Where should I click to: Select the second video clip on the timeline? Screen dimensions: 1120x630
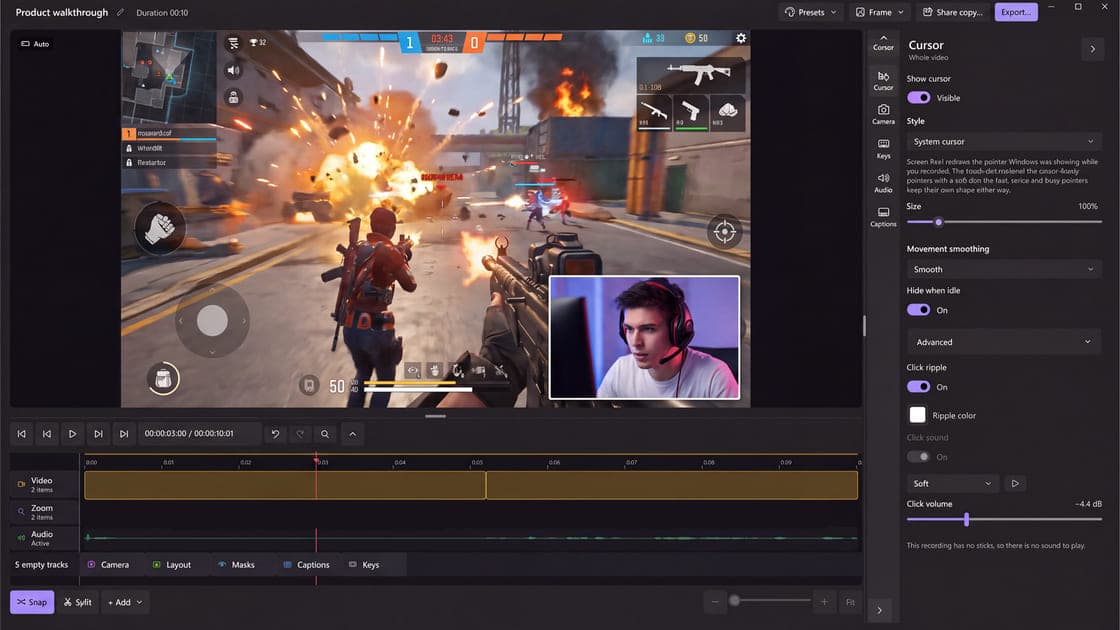[x=672, y=485]
